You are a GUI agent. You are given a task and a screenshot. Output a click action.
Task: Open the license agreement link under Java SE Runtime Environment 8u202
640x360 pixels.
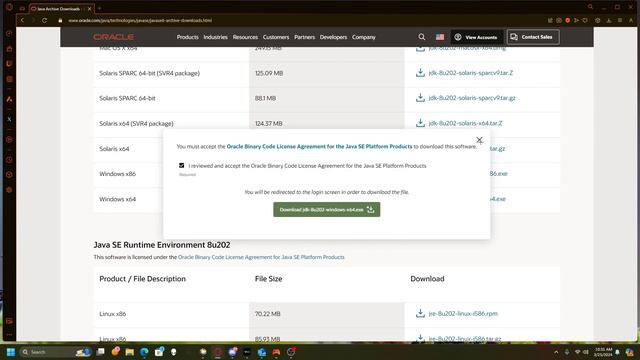261,257
